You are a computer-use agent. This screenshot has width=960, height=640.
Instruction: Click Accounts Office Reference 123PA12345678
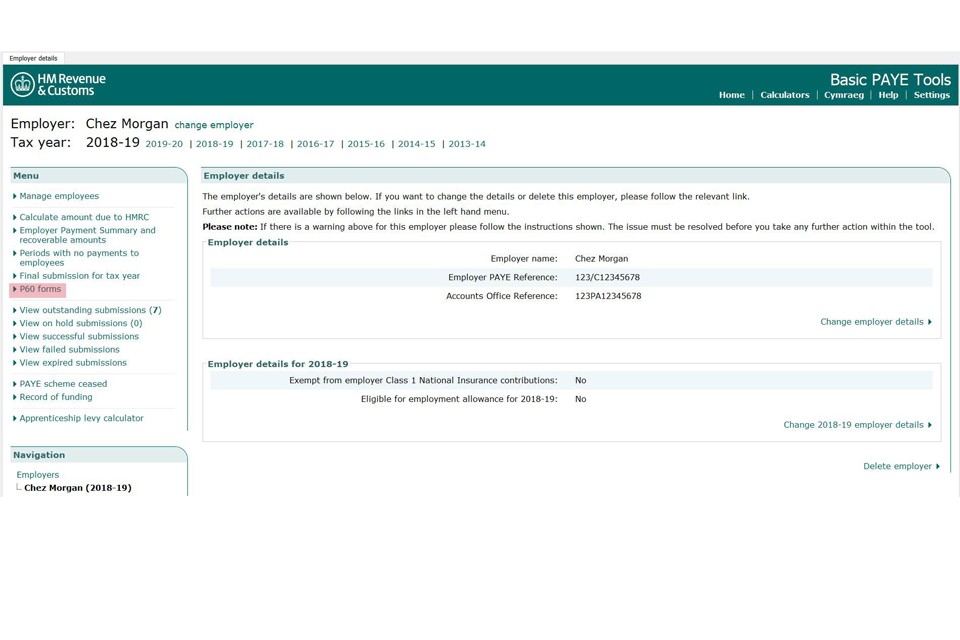coord(608,296)
